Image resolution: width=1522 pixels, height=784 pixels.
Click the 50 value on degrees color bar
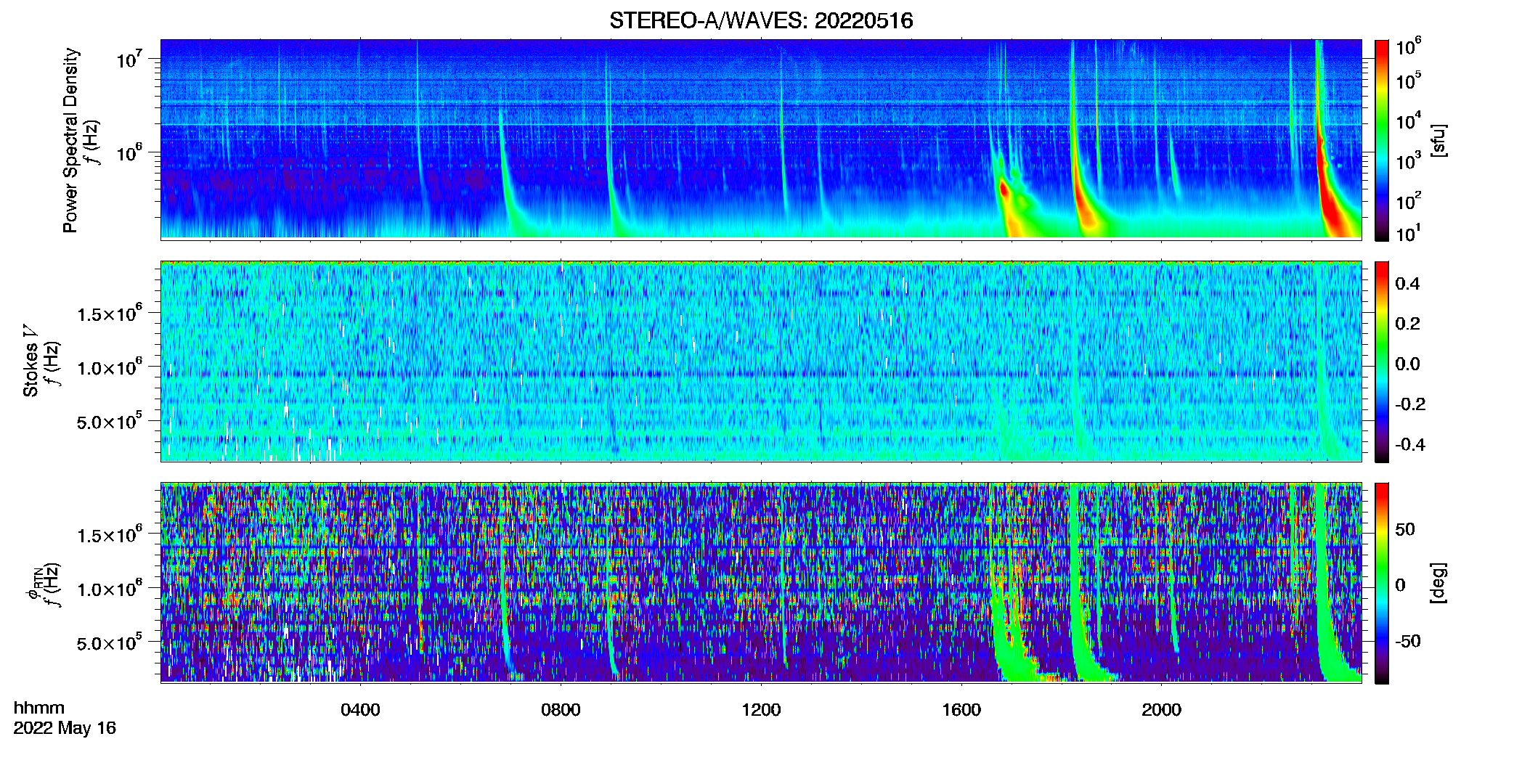[x=1404, y=529]
